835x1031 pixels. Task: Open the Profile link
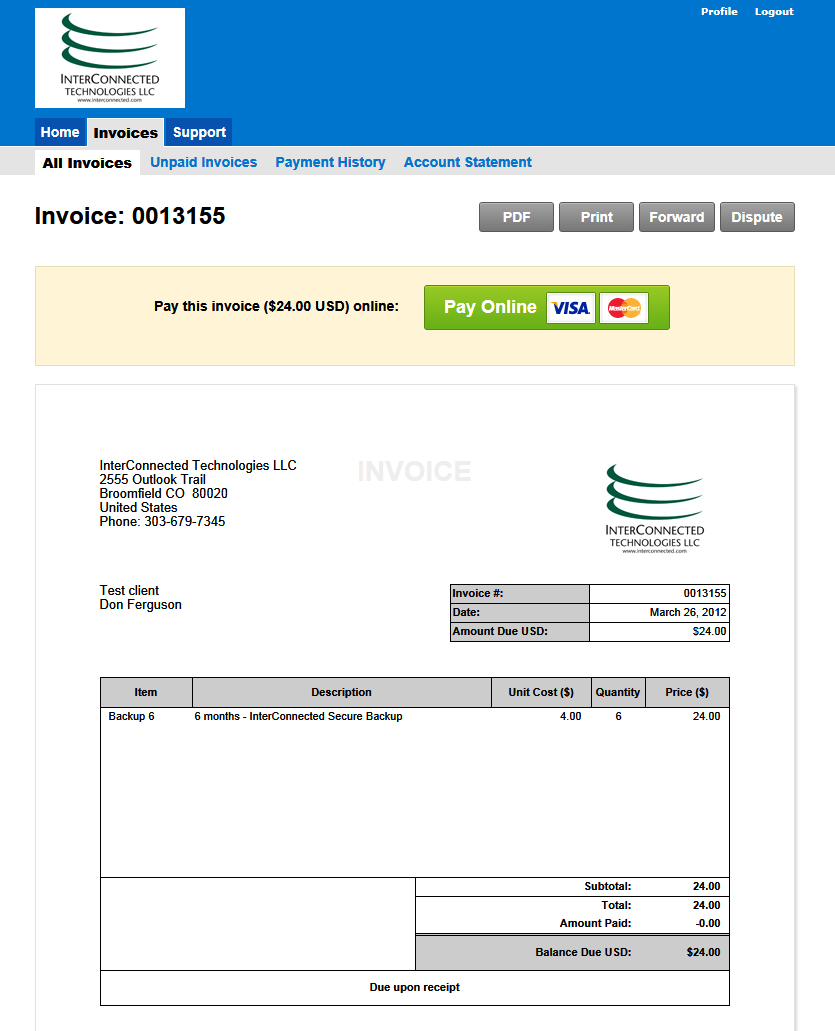coord(719,11)
